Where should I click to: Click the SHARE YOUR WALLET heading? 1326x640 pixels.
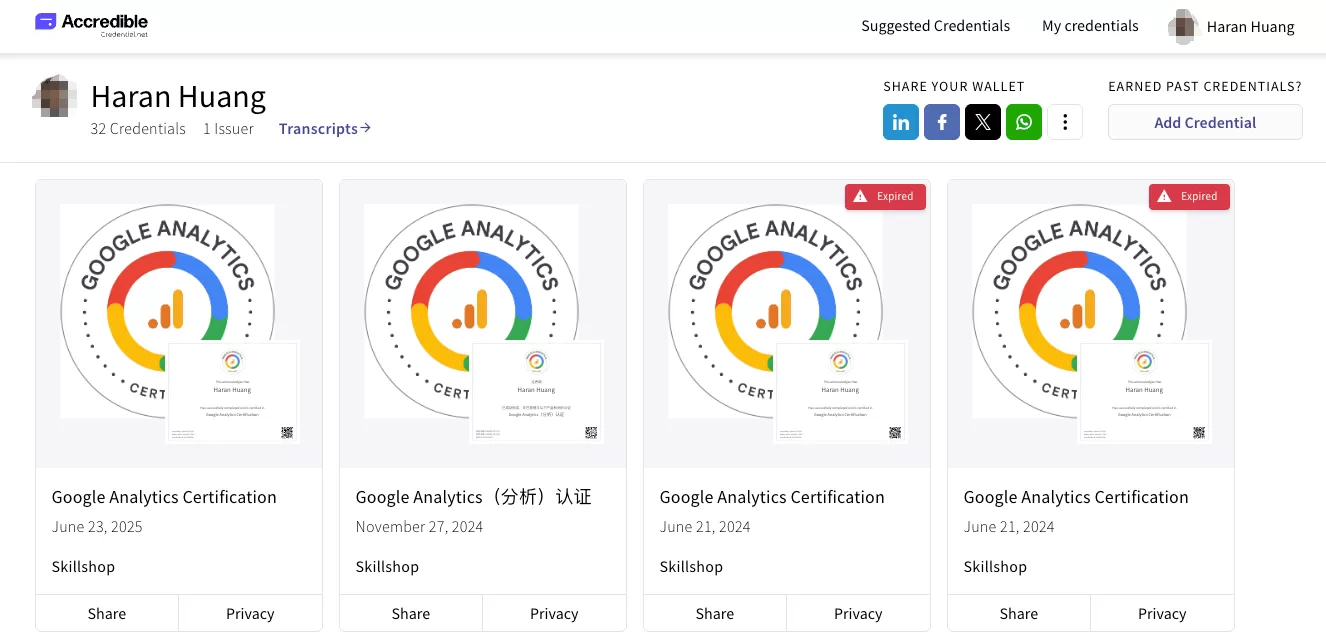[954, 87]
